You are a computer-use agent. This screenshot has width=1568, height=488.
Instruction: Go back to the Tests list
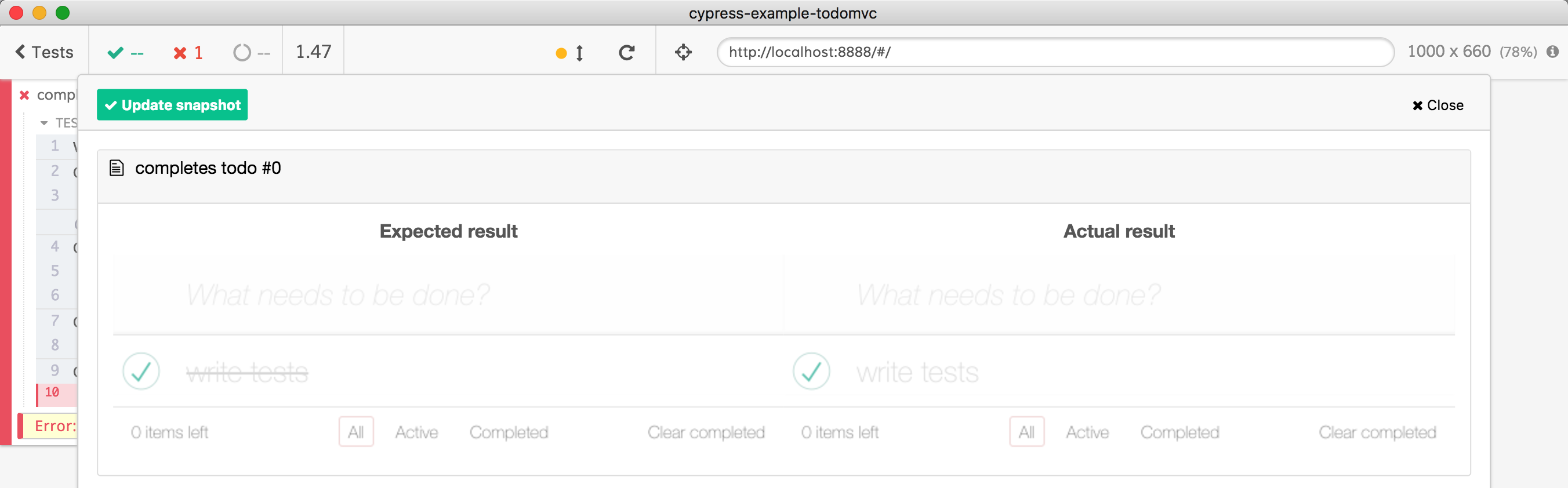[x=45, y=52]
